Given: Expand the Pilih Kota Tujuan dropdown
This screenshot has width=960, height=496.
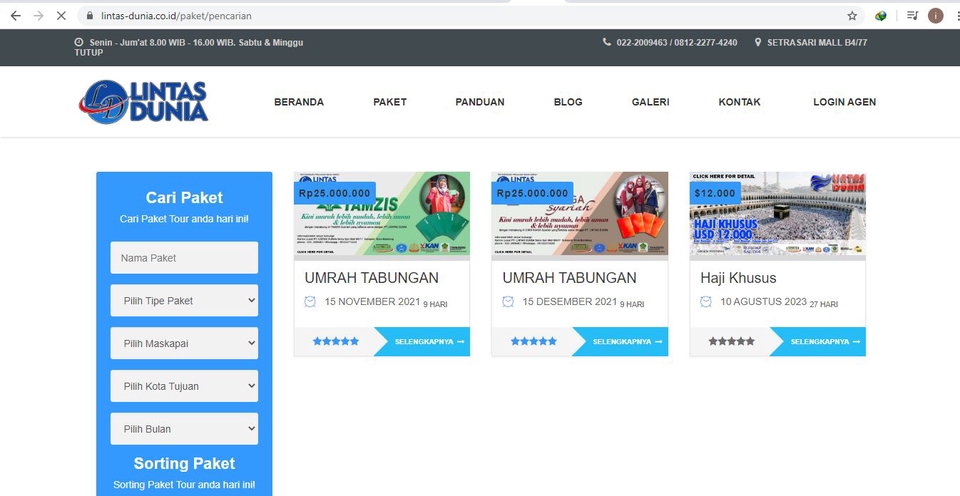Looking at the screenshot, I should pos(184,386).
